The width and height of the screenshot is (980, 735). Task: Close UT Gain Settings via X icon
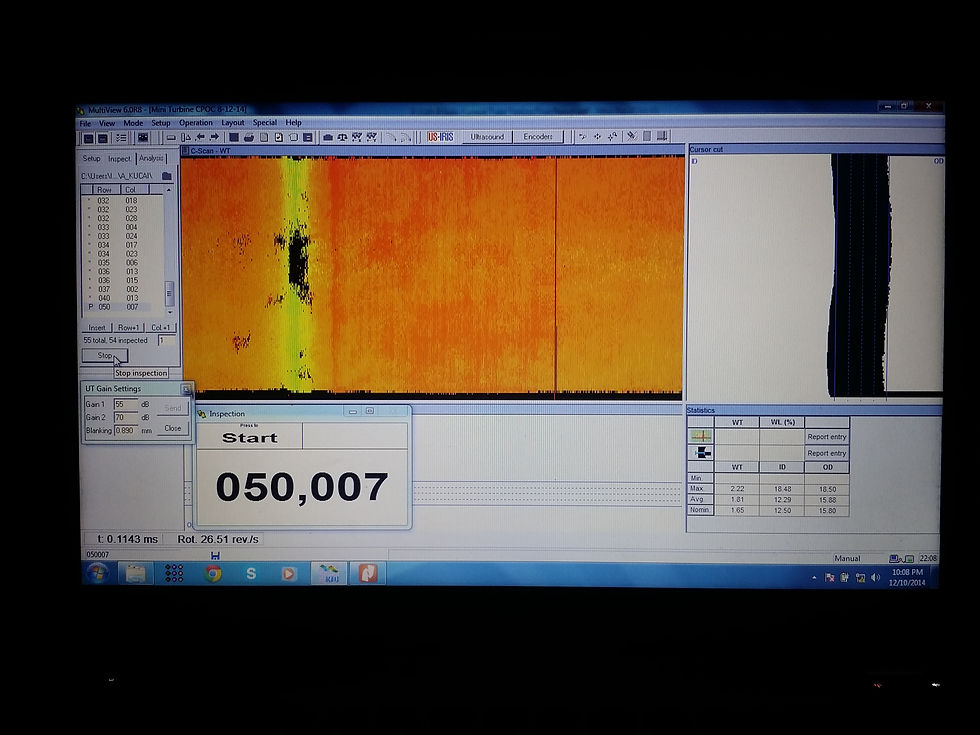point(186,389)
